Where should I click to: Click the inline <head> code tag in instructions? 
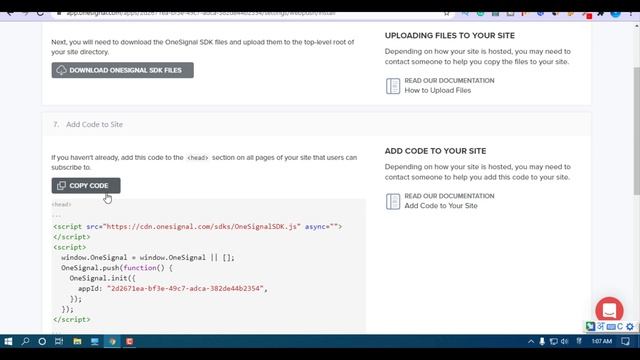198,158
